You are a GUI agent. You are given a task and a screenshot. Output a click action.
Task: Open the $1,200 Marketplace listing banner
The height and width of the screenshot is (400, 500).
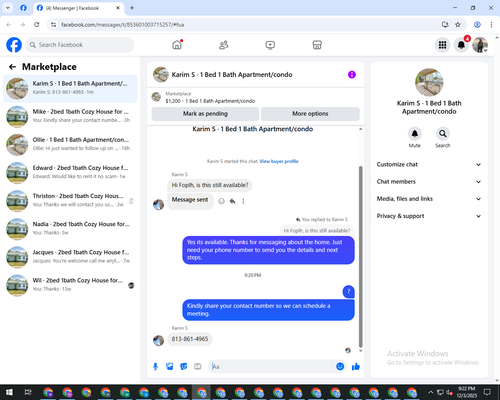point(256,97)
